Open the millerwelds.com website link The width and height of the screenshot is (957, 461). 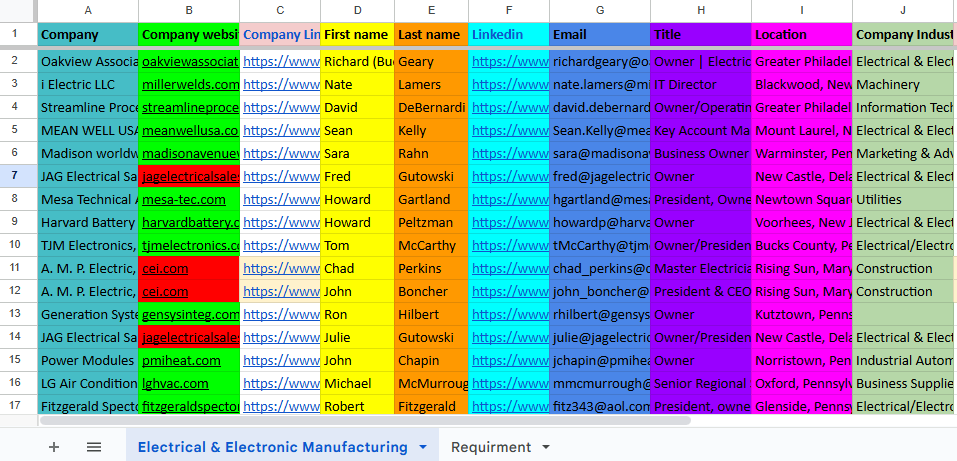pos(190,85)
